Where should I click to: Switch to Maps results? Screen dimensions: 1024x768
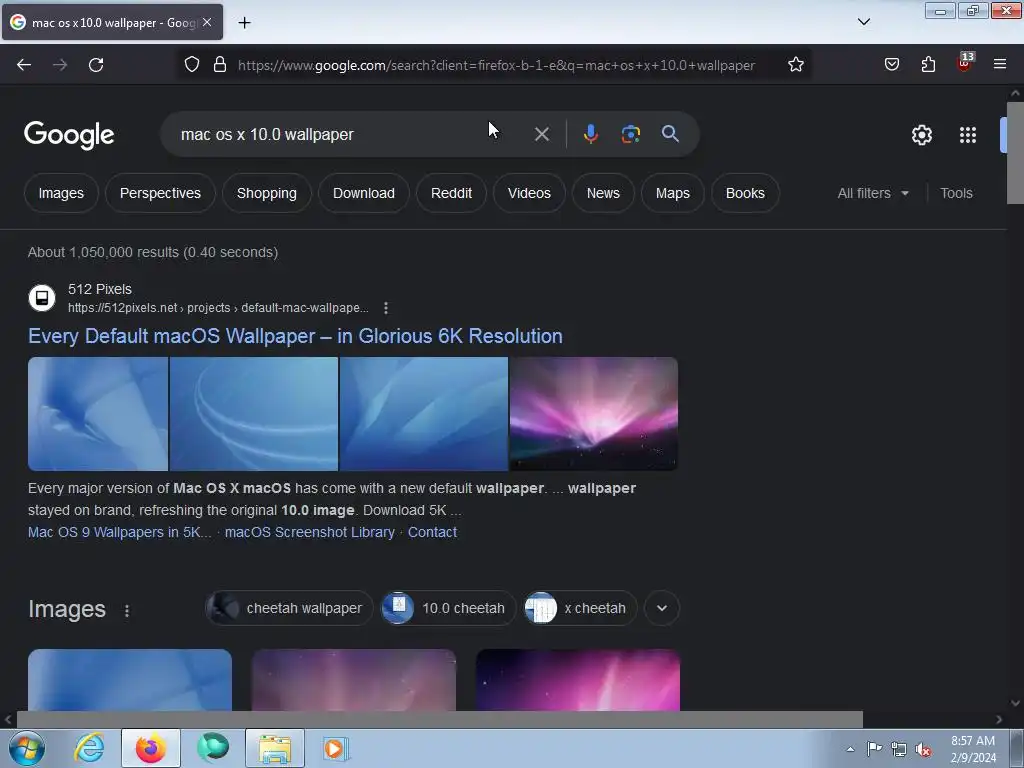point(673,193)
